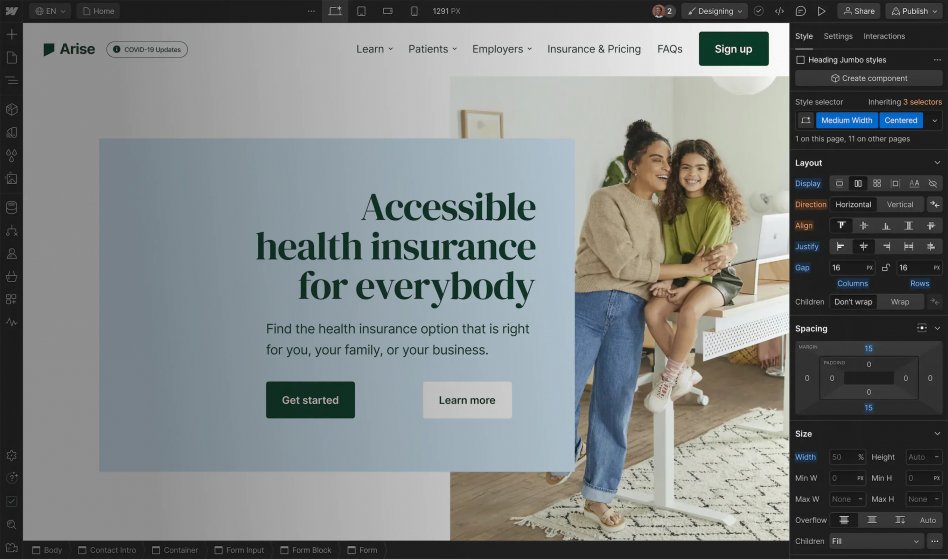
Task: Tick the Heading Jumbo styles checkbox
Action: pyautogui.click(x=800, y=60)
